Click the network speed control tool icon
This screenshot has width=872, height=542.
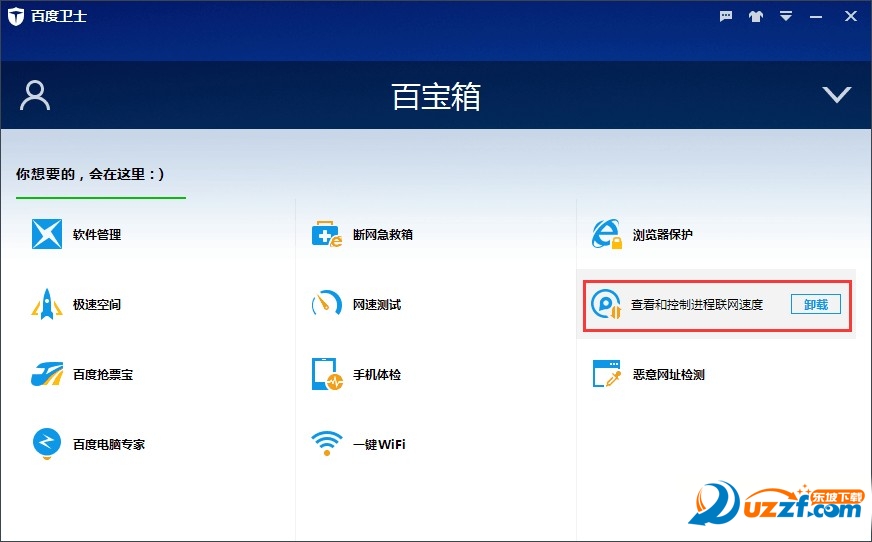(x=607, y=304)
